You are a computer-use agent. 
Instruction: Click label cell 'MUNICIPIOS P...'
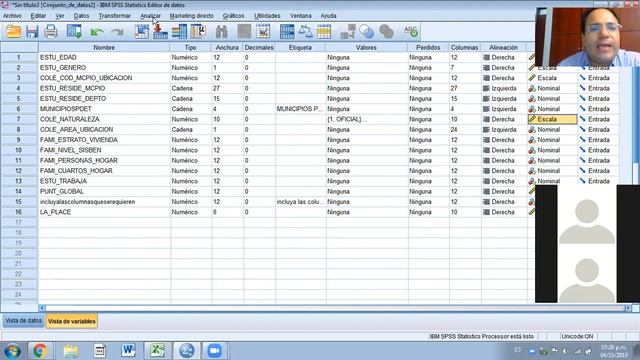point(300,109)
